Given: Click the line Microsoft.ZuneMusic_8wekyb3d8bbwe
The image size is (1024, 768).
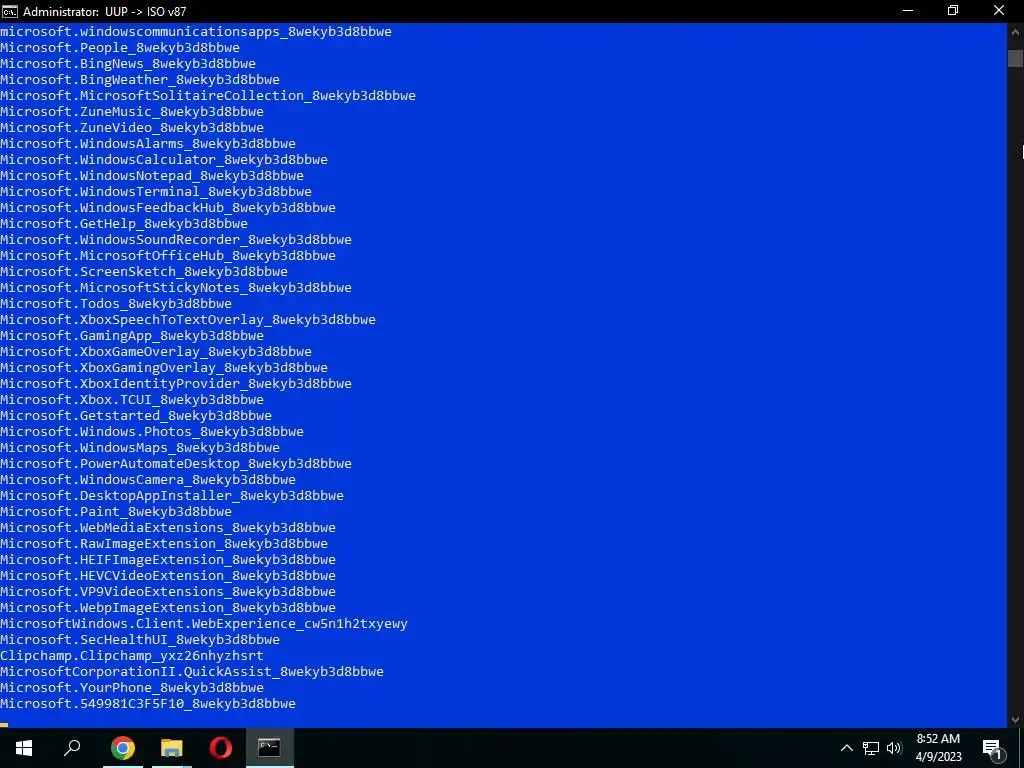Looking at the screenshot, I should click(132, 112).
